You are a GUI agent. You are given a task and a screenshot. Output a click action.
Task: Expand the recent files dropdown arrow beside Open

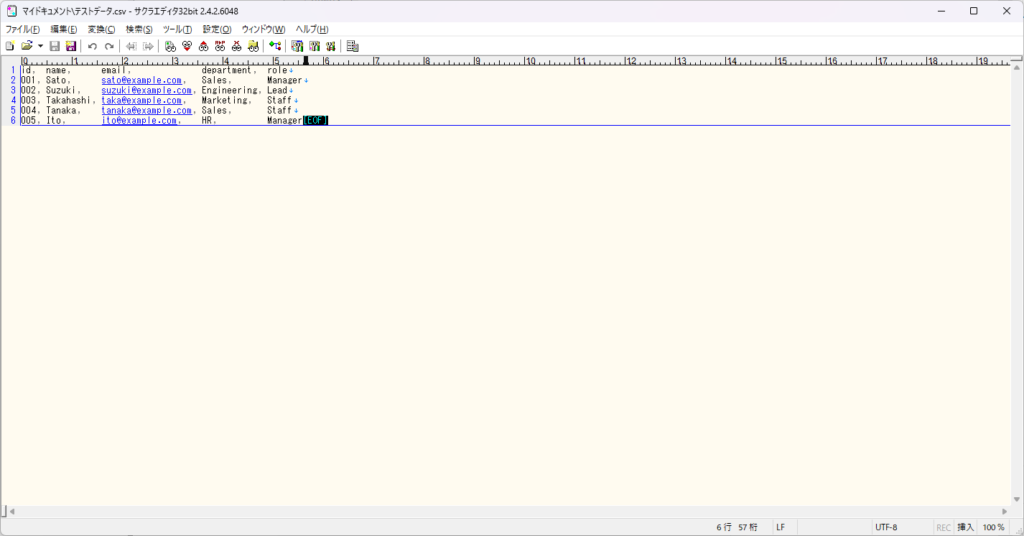click(40, 46)
